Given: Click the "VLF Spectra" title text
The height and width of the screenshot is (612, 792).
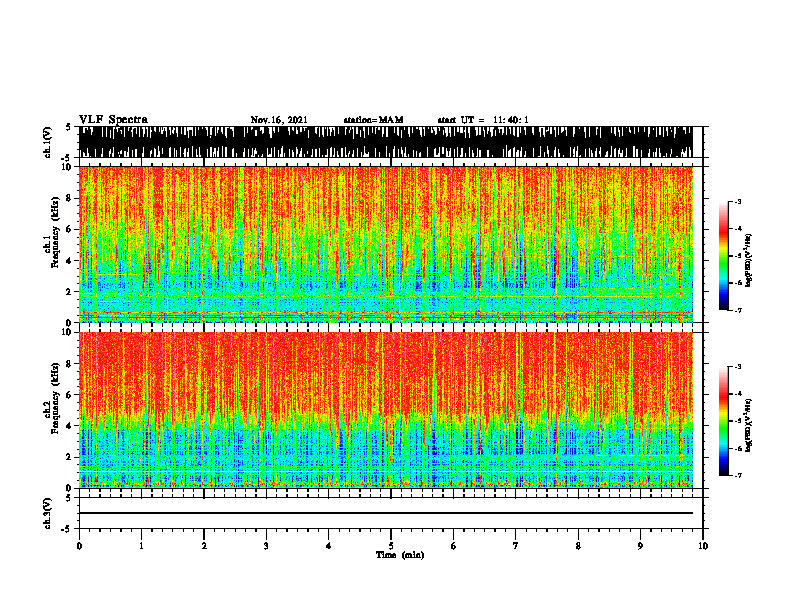Looking at the screenshot, I should point(113,120).
